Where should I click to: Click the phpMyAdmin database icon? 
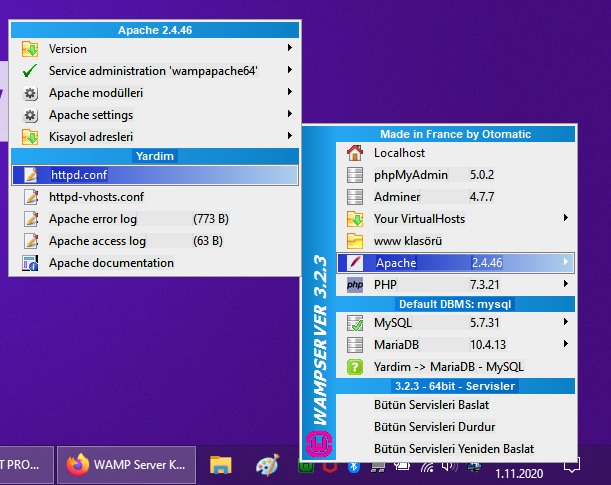pyautogui.click(x=355, y=175)
